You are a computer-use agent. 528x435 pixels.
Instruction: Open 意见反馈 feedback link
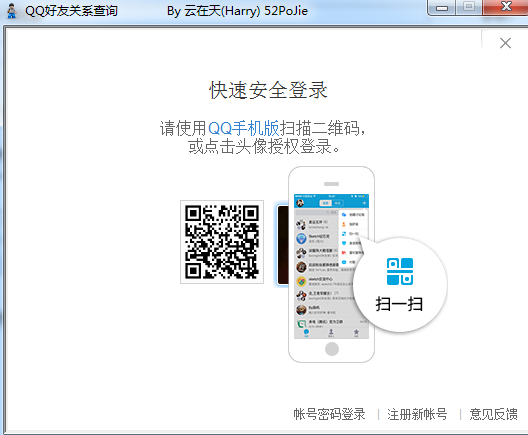(x=493, y=414)
